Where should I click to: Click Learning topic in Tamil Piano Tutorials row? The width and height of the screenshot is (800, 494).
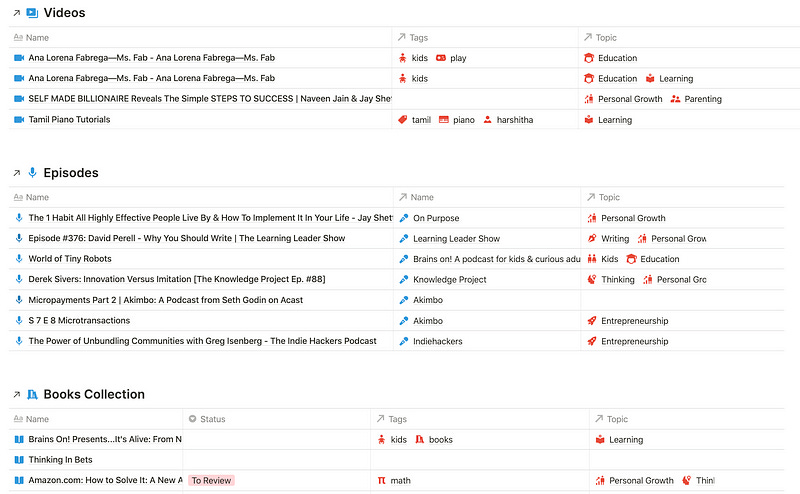(x=615, y=120)
